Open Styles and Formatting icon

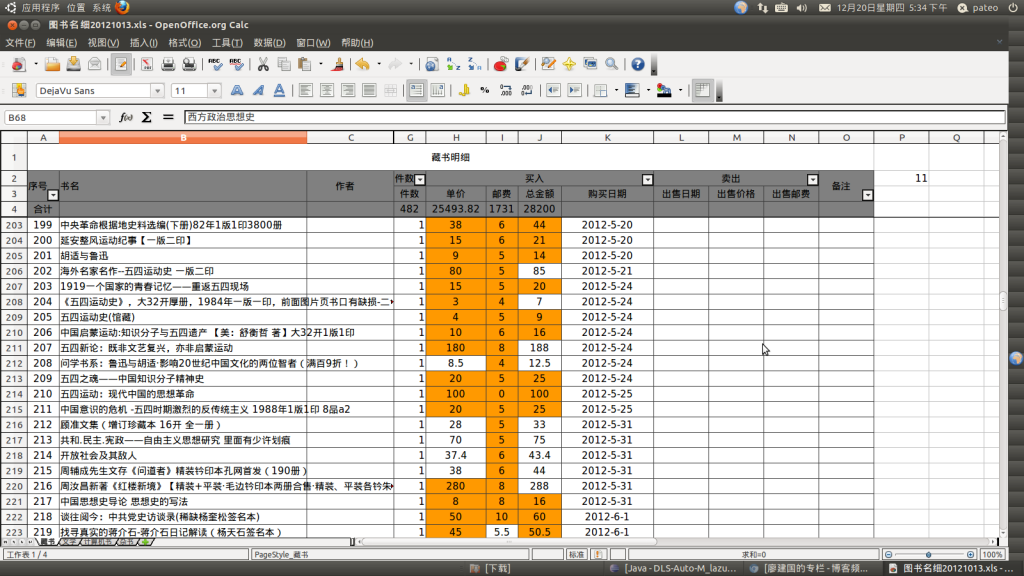[x=19, y=90]
